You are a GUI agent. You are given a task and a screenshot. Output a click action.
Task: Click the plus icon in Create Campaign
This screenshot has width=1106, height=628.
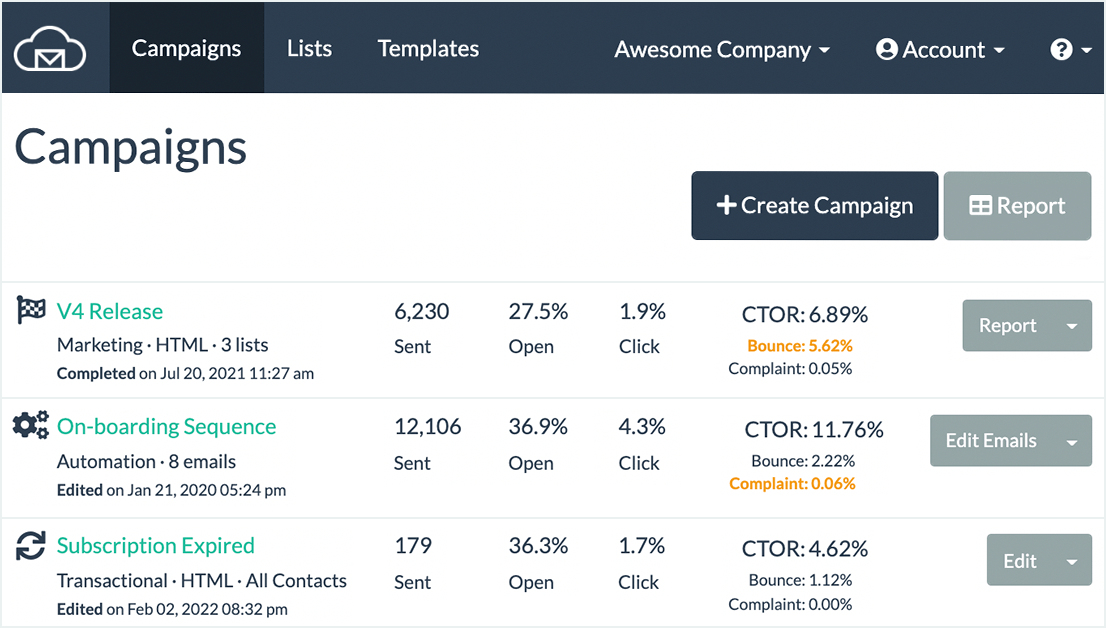727,206
